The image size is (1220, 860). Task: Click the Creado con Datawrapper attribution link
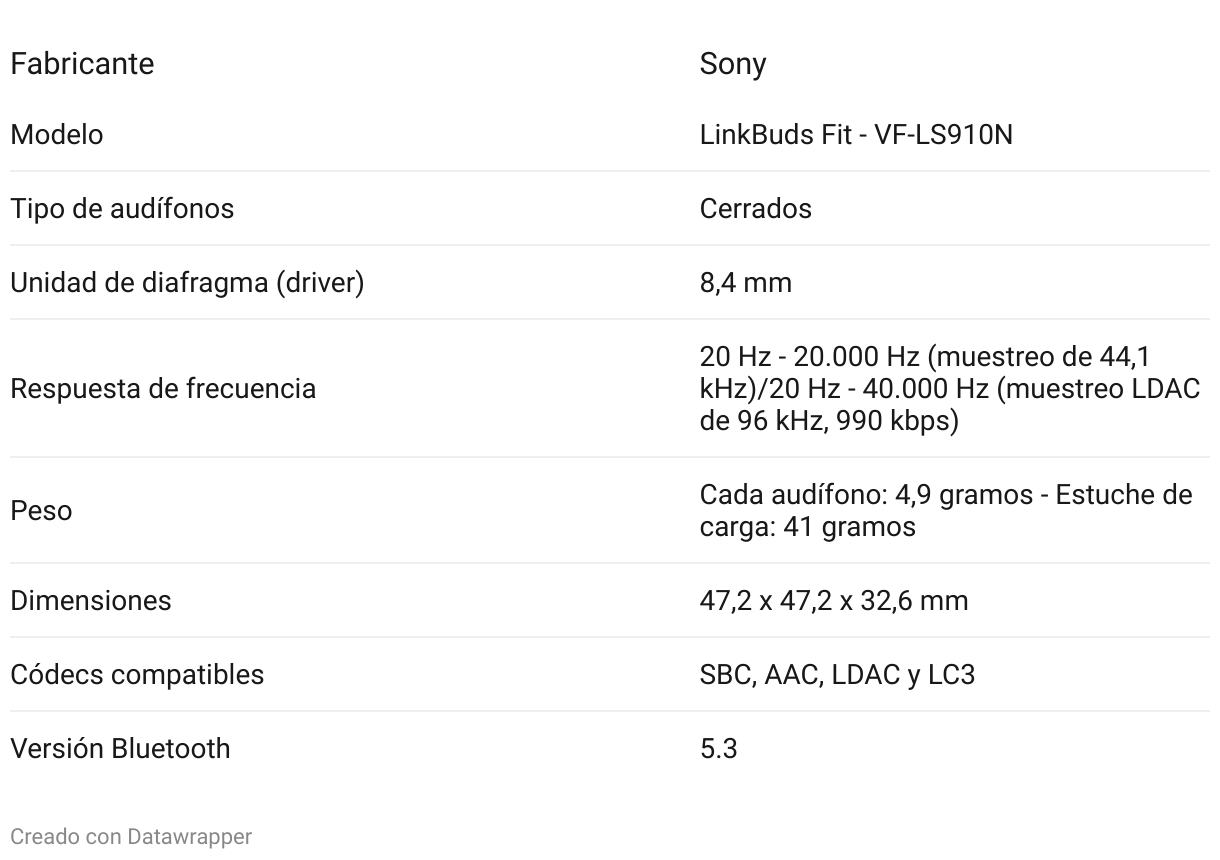coord(131,836)
